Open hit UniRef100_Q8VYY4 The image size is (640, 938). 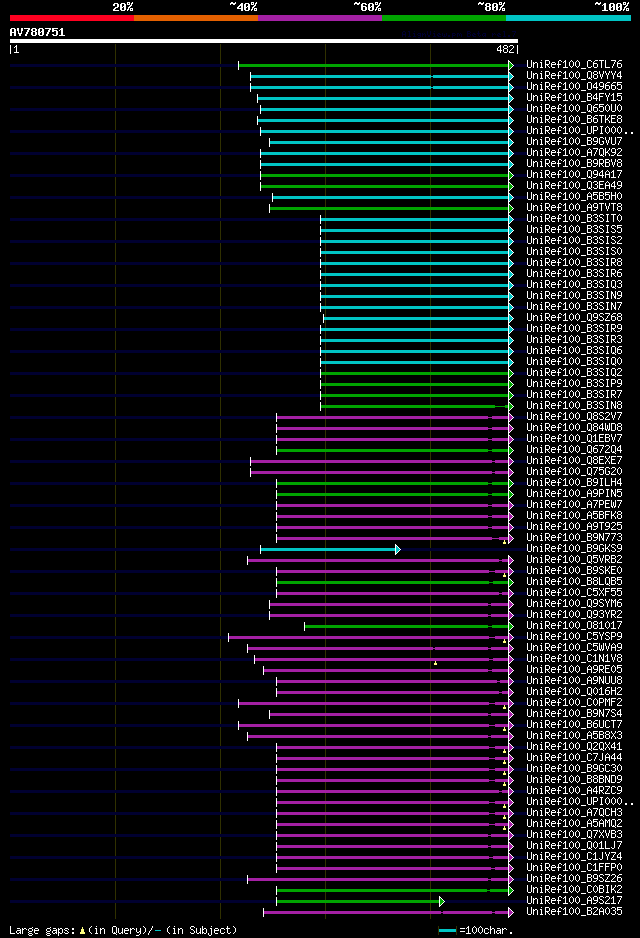pos(574,75)
